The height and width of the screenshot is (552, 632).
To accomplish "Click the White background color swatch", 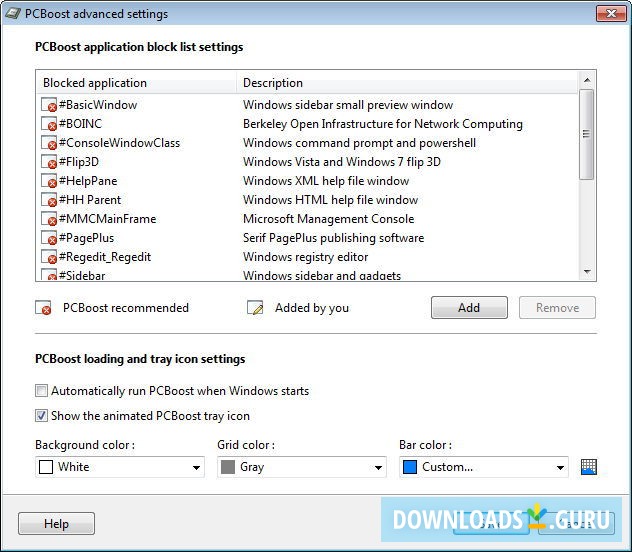I will [46, 467].
